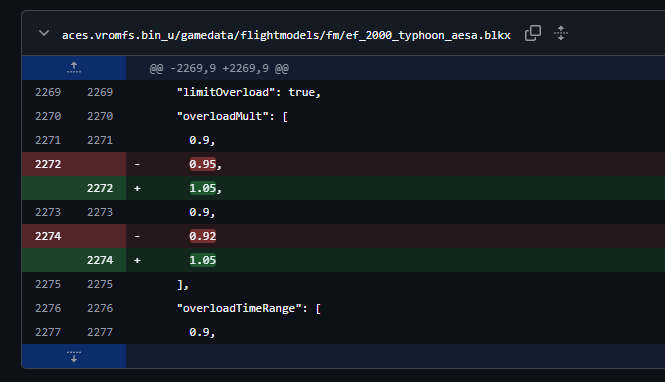Expand all lines of the file
This screenshot has height=382, width=665.
(561, 33)
